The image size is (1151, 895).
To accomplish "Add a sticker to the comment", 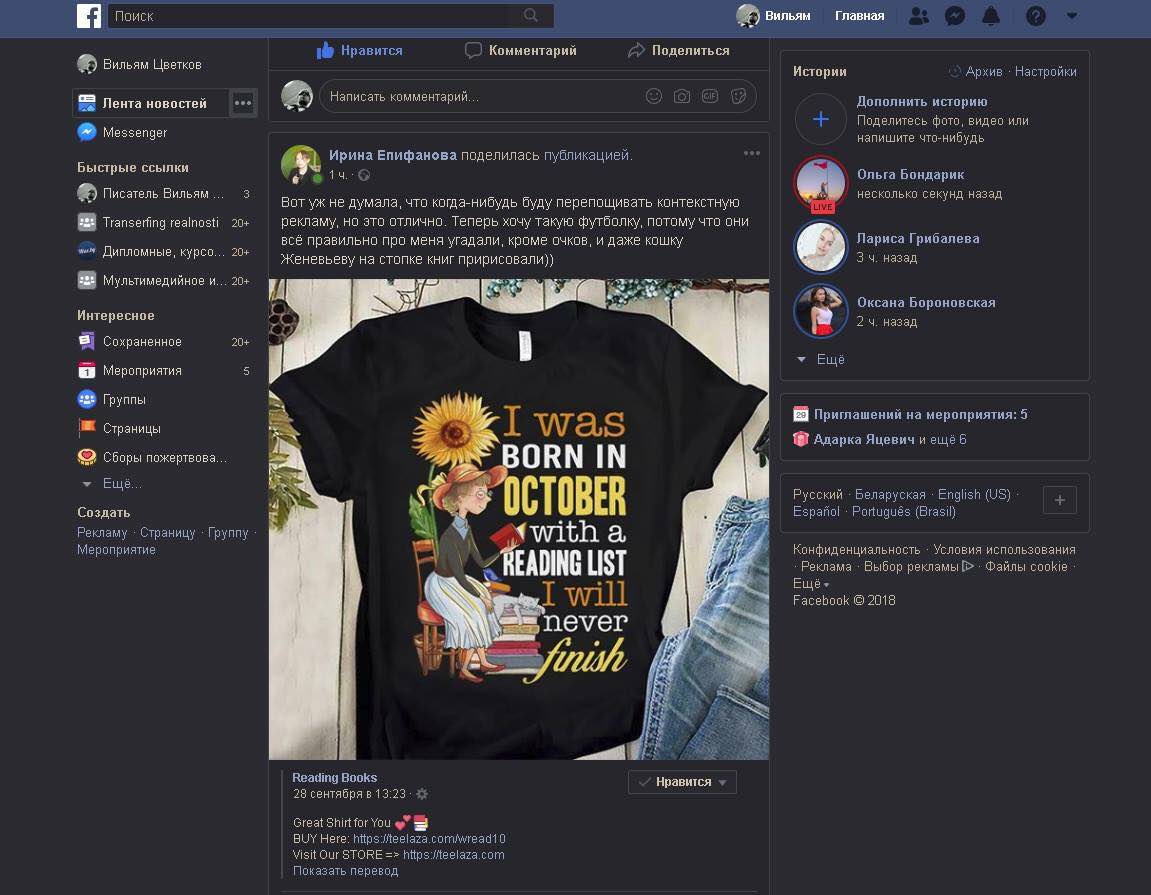I will pyautogui.click(x=738, y=96).
